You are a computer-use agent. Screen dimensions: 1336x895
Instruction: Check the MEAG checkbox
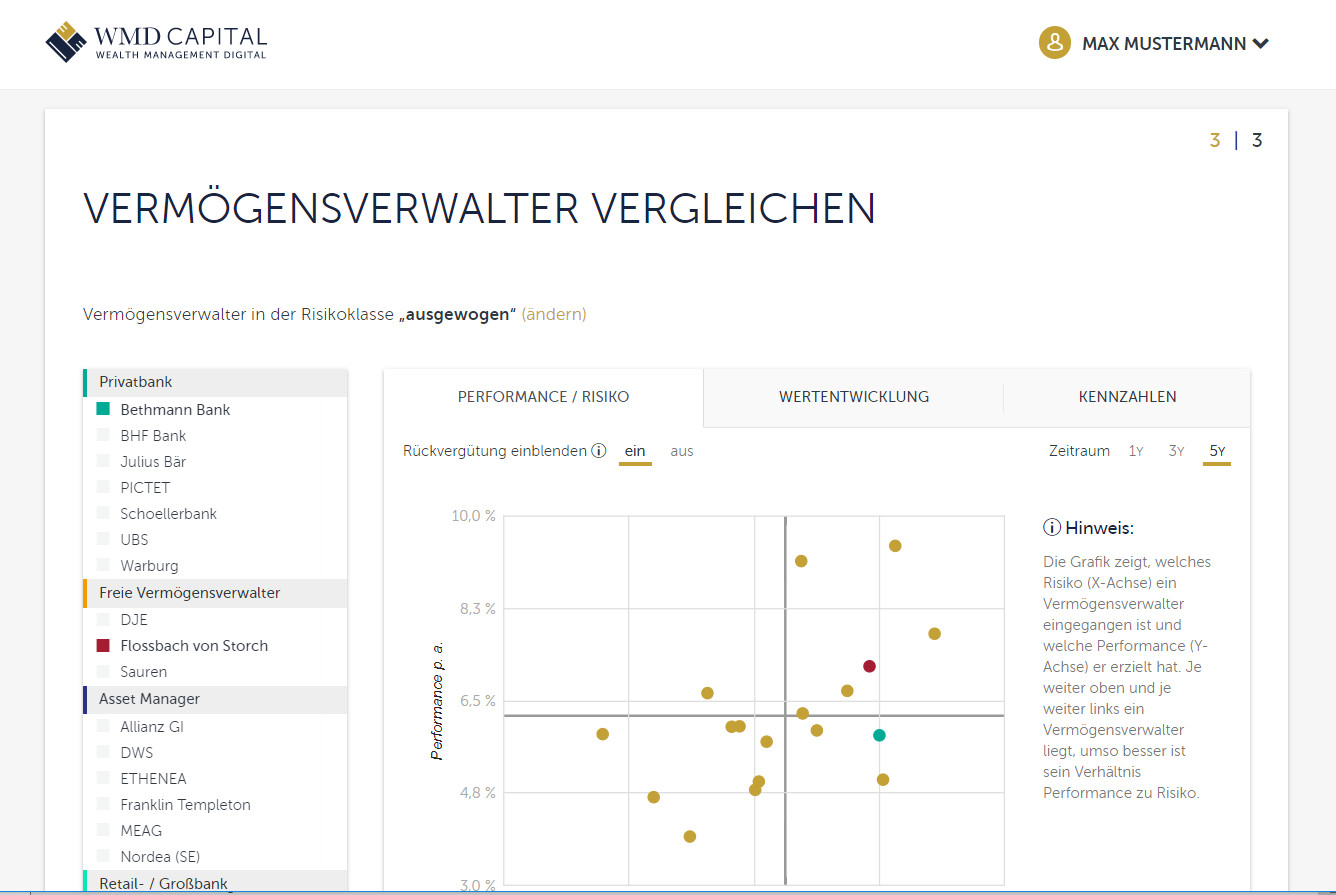click(103, 830)
